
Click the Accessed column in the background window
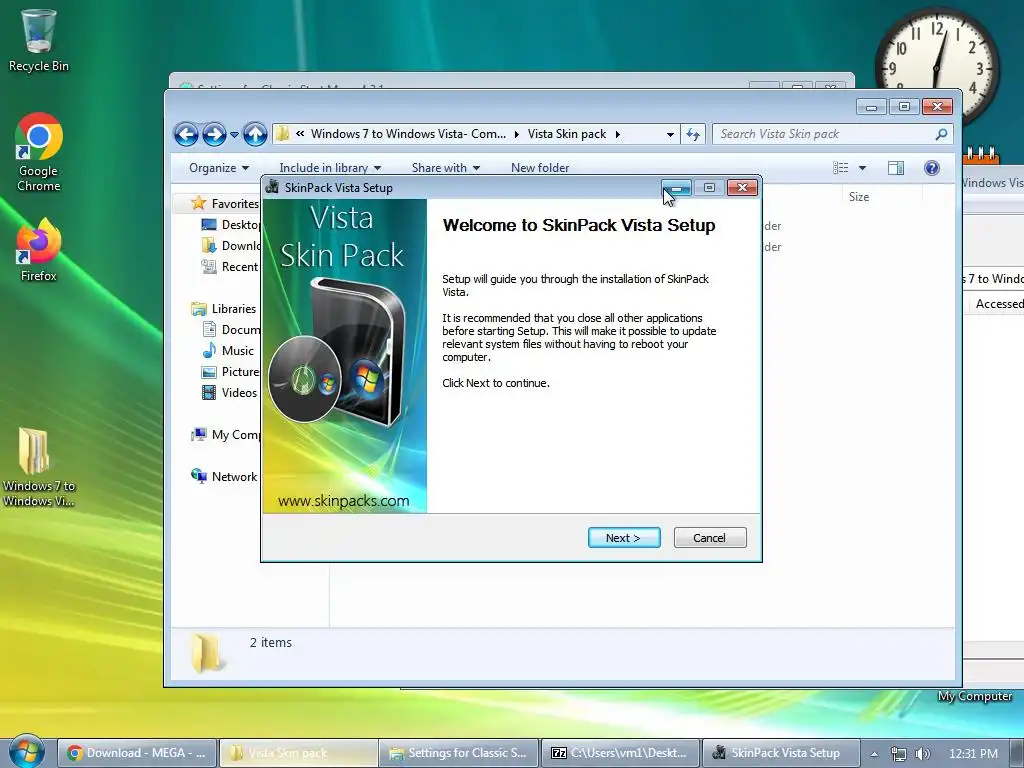coord(999,304)
